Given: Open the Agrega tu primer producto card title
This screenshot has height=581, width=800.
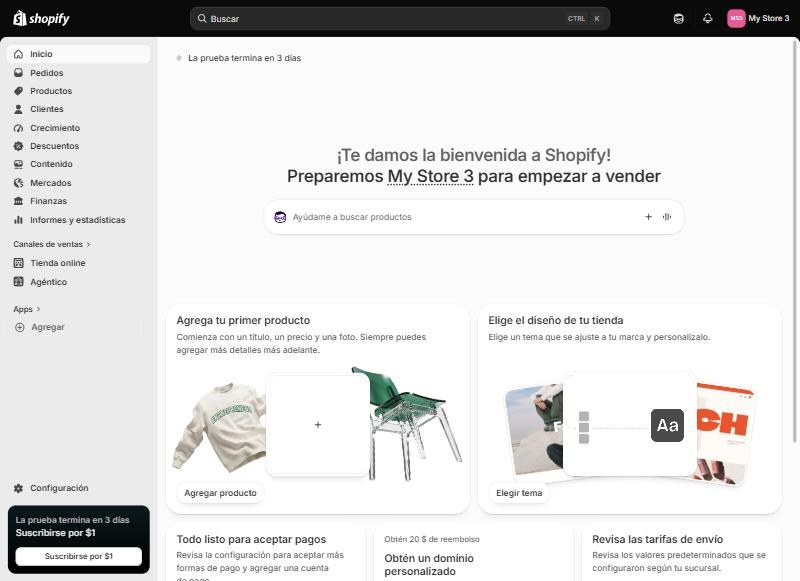Looking at the screenshot, I should point(243,320).
